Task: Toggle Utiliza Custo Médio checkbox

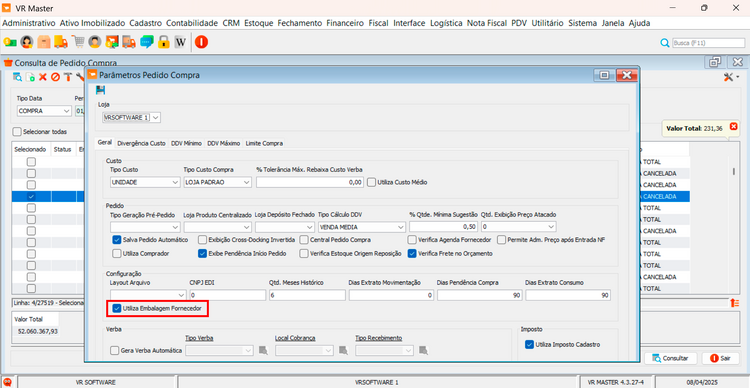Action: pyautogui.click(x=372, y=182)
